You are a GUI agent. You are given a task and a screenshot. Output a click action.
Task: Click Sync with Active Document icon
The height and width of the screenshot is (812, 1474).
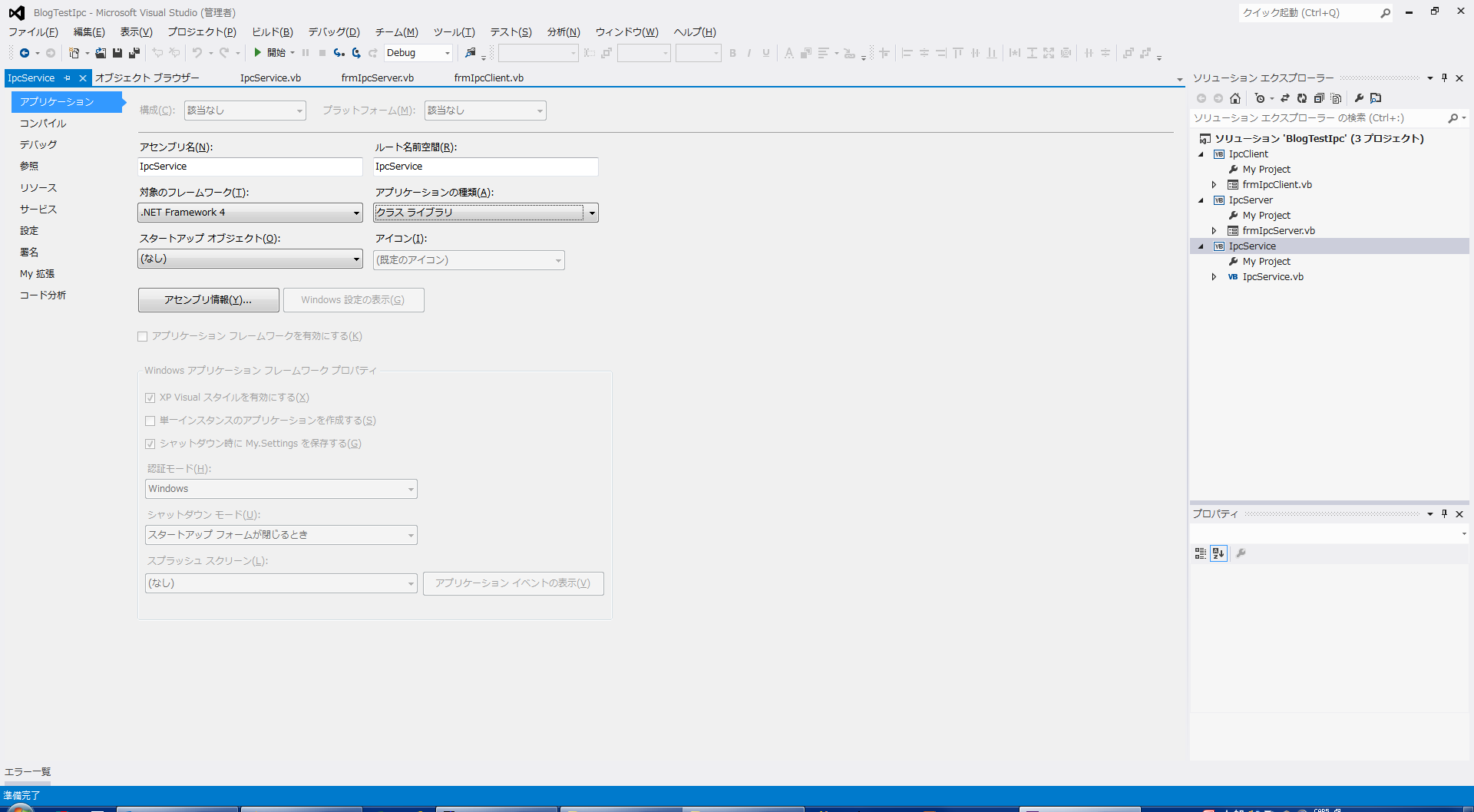click(x=1285, y=98)
